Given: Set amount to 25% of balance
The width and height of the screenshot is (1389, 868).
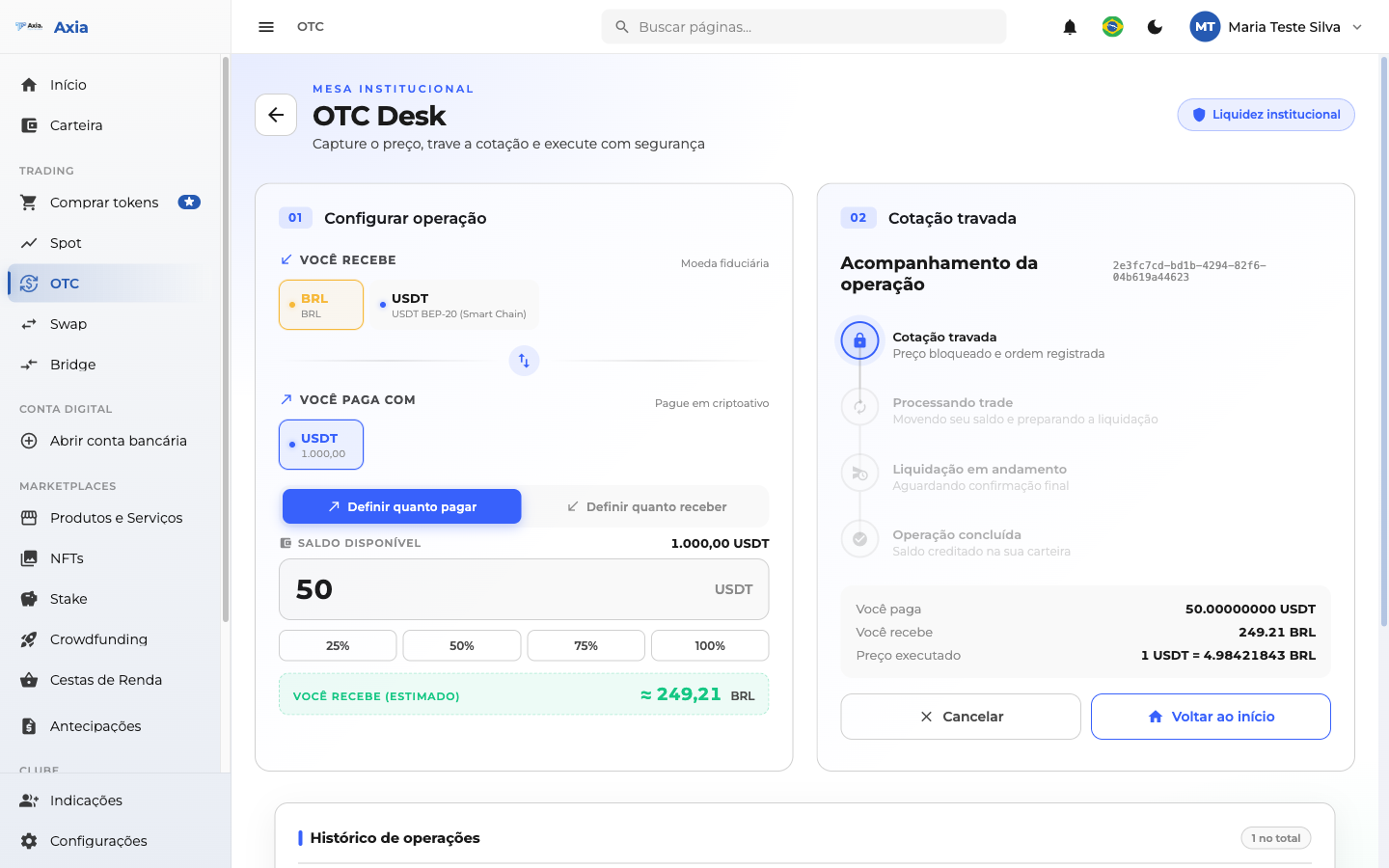Looking at the screenshot, I should 338,645.
